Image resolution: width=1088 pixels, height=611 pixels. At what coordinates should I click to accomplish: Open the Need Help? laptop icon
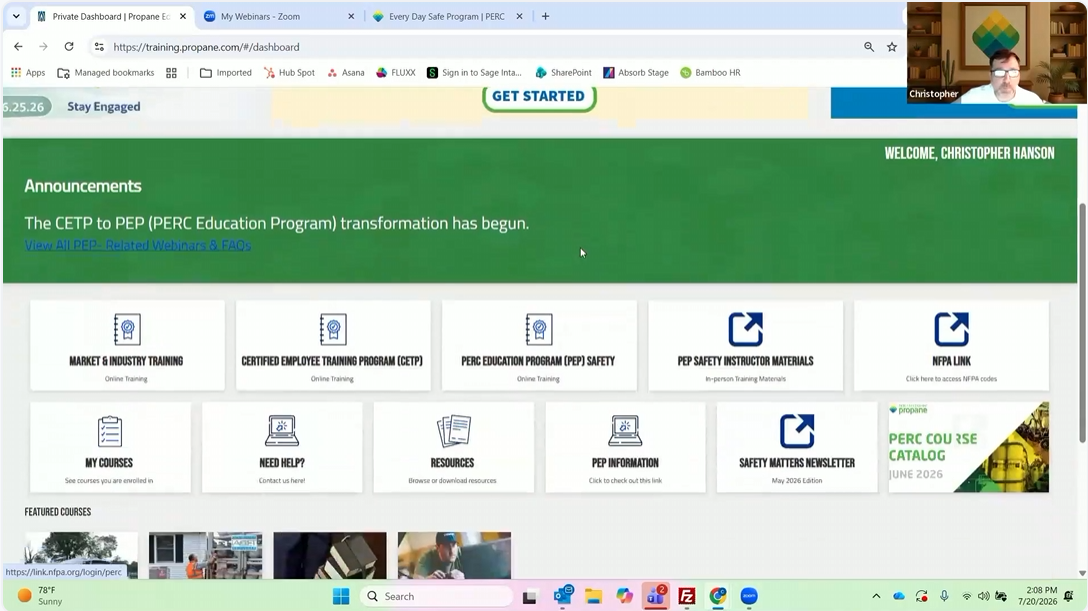pyautogui.click(x=282, y=431)
